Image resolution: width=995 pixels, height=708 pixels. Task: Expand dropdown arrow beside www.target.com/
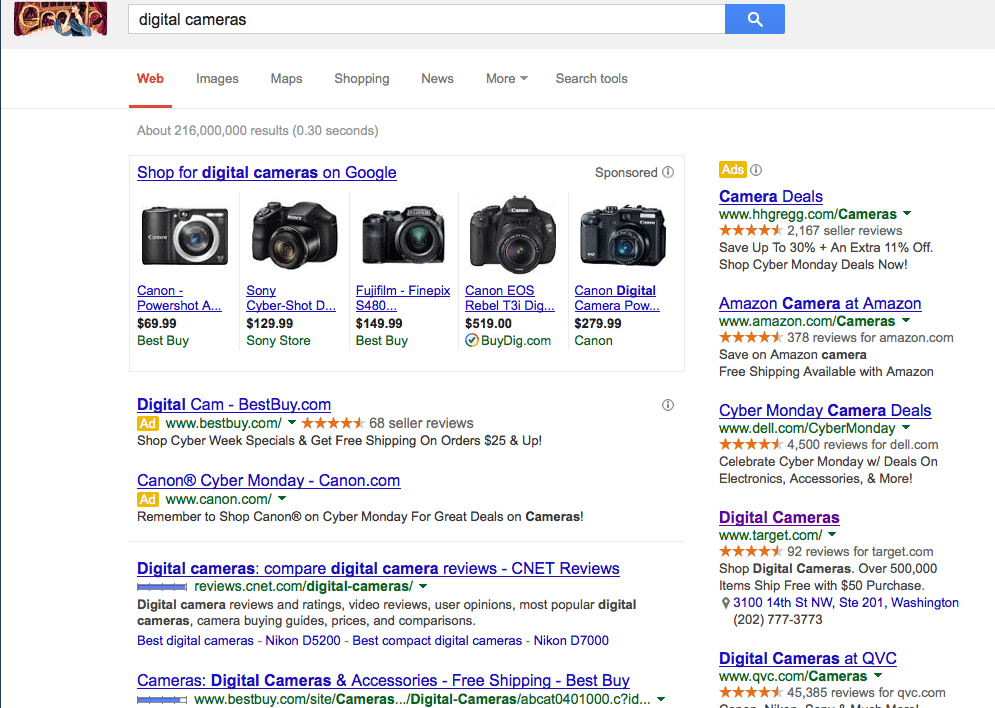832,535
